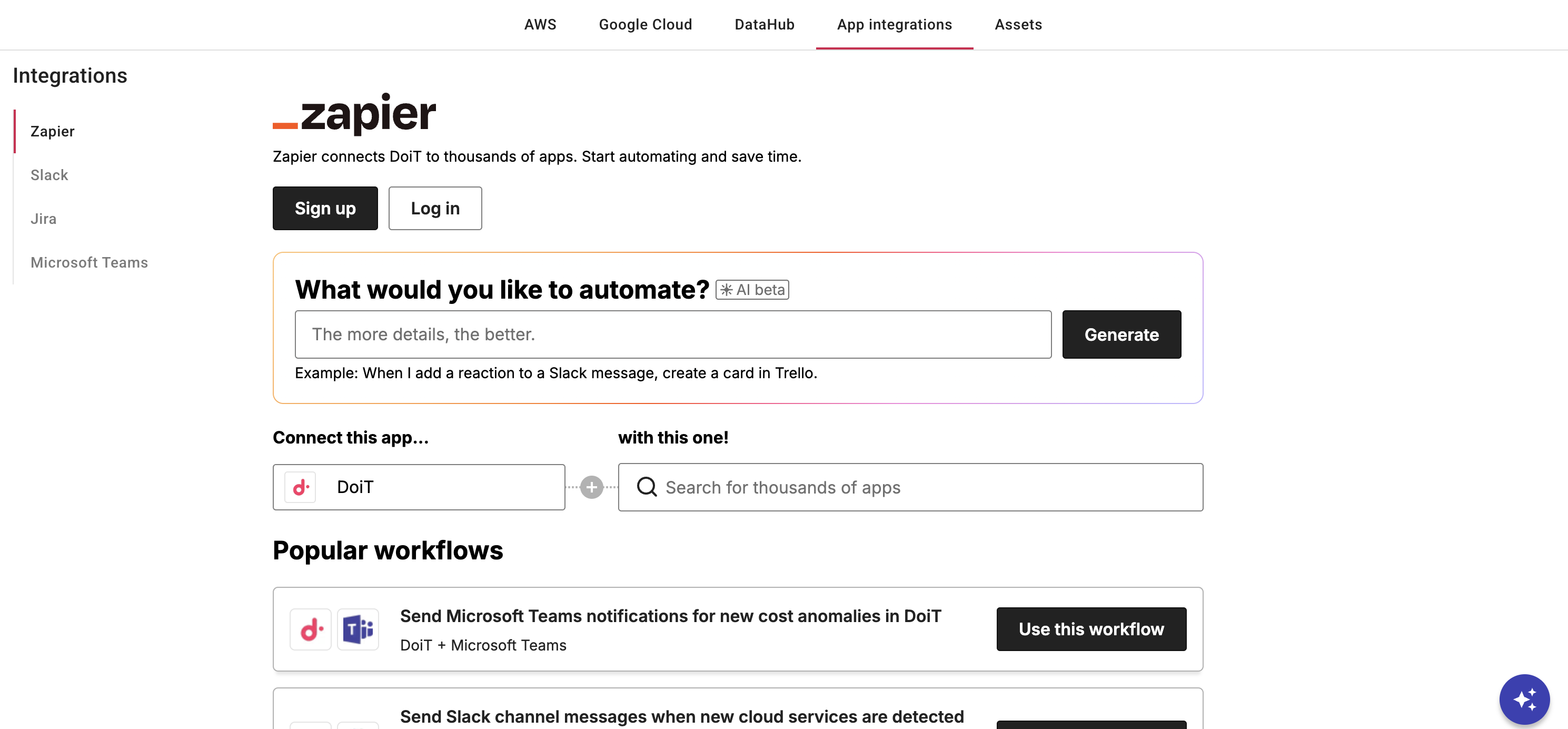Click Use this workflow for Teams cost anomalies
Viewport: 1568px width, 729px height.
pos(1091,628)
